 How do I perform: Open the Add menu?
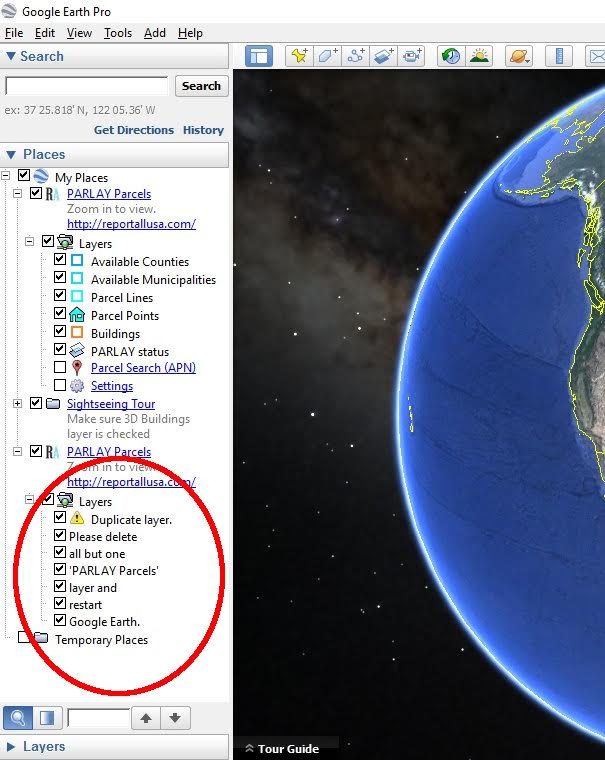(155, 33)
